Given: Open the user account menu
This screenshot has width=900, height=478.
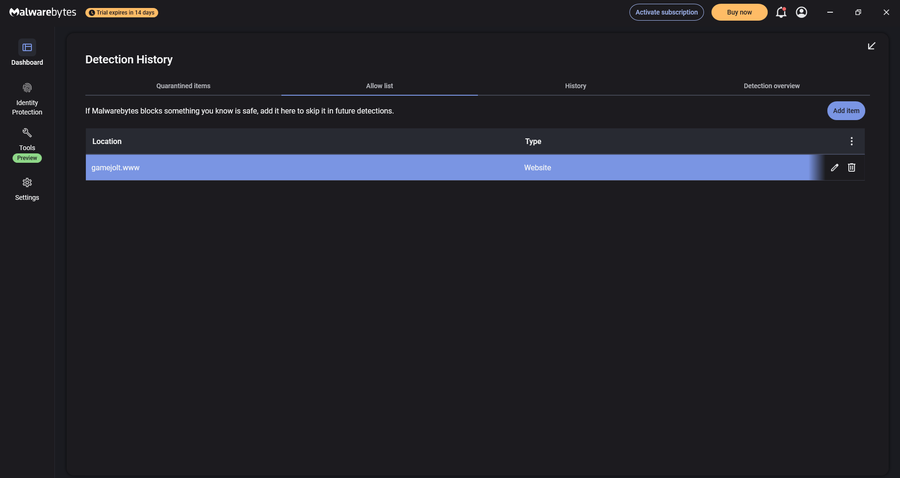Looking at the screenshot, I should (801, 12).
